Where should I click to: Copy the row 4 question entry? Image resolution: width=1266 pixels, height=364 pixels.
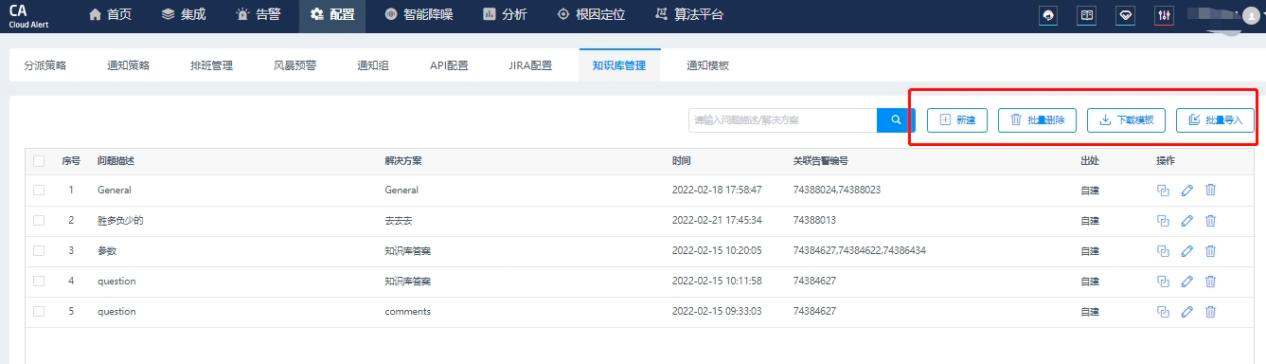[1163, 281]
